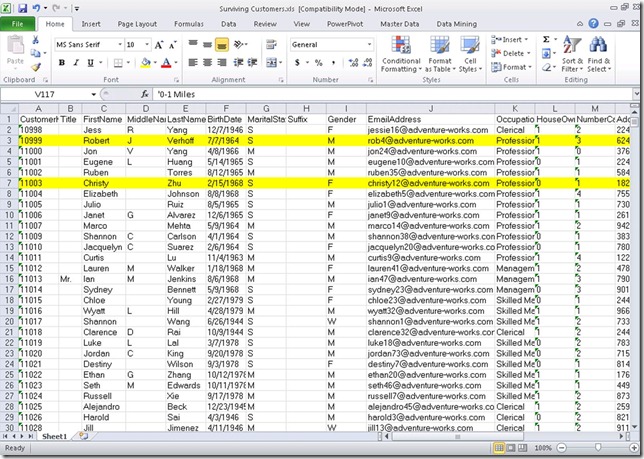Switch to Page Break Preview in status bar
Viewport: 644px width, 459px height.
pyautogui.click(x=522, y=448)
